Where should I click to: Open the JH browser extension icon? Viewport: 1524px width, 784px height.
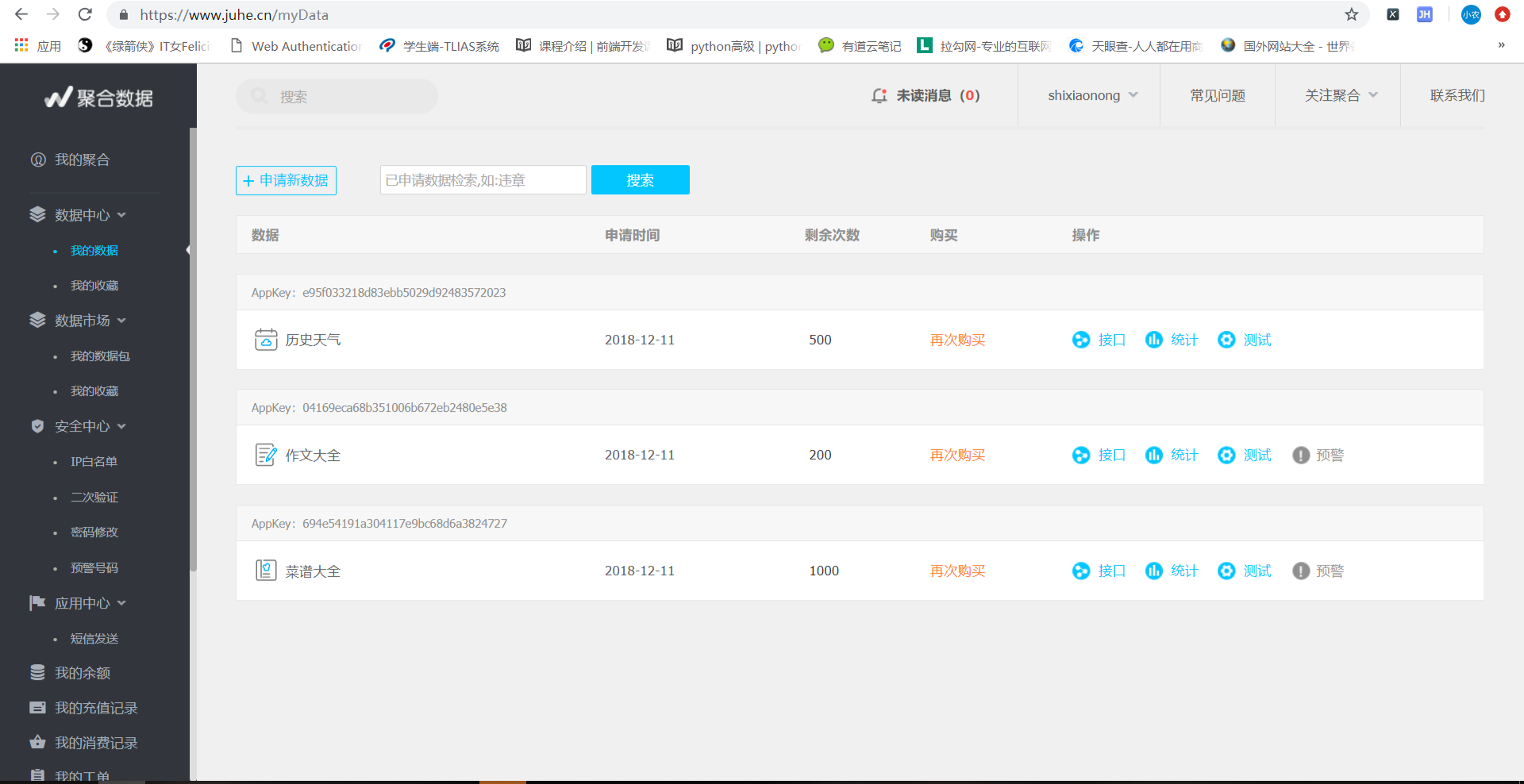click(x=1425, y=14)
